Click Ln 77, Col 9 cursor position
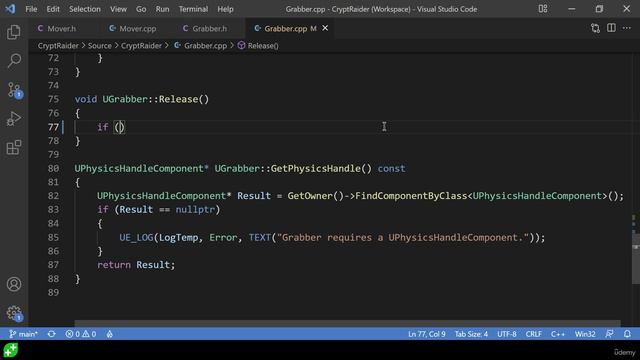 click(427, 334)
